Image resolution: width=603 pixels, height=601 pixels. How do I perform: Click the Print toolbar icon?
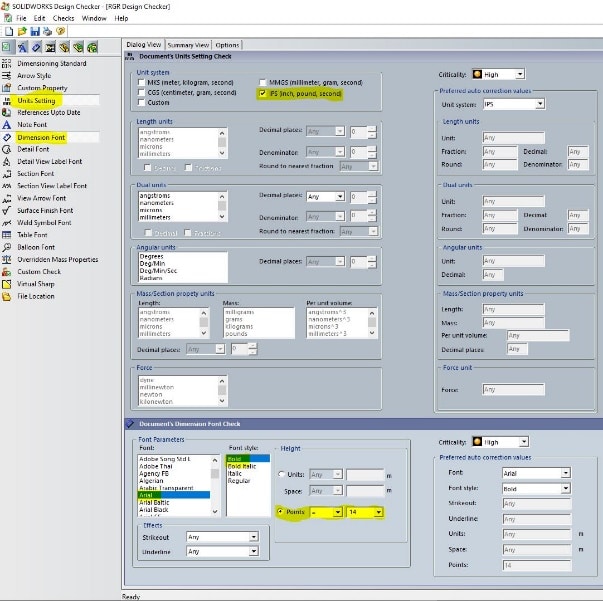click(x=48, y=31)
